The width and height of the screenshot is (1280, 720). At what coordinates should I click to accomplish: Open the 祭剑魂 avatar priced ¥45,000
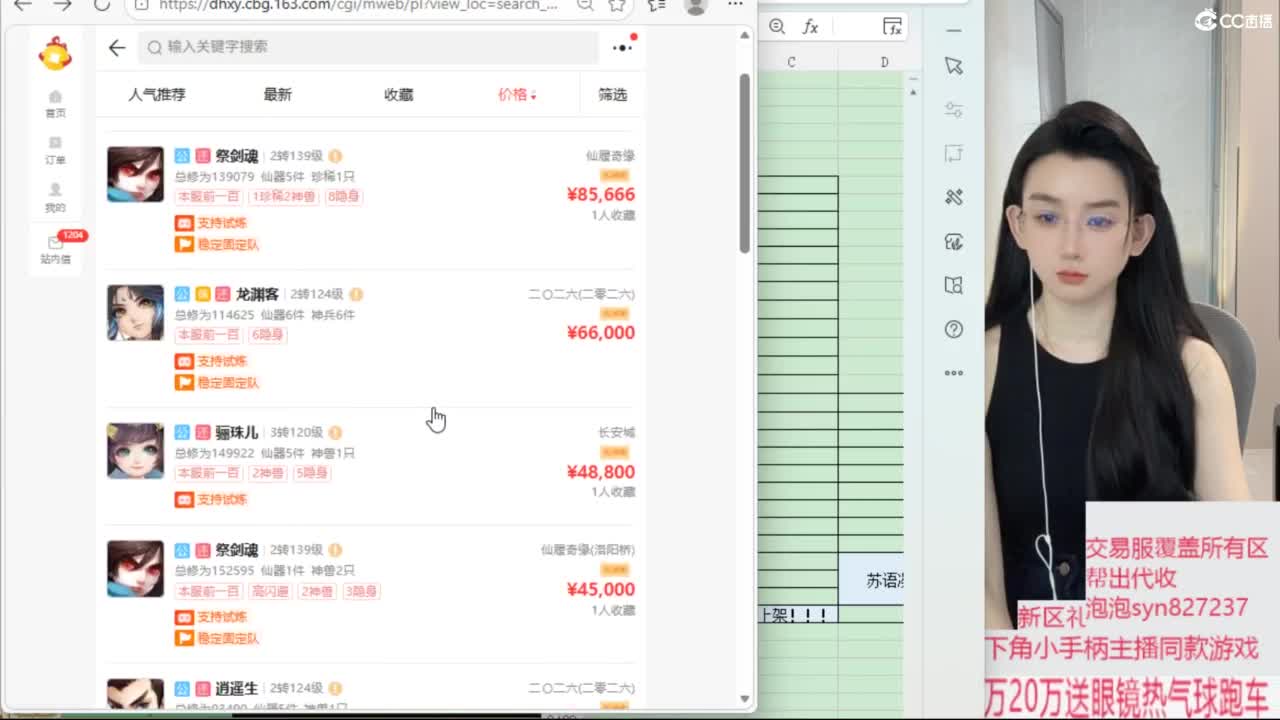coord(135,568)
